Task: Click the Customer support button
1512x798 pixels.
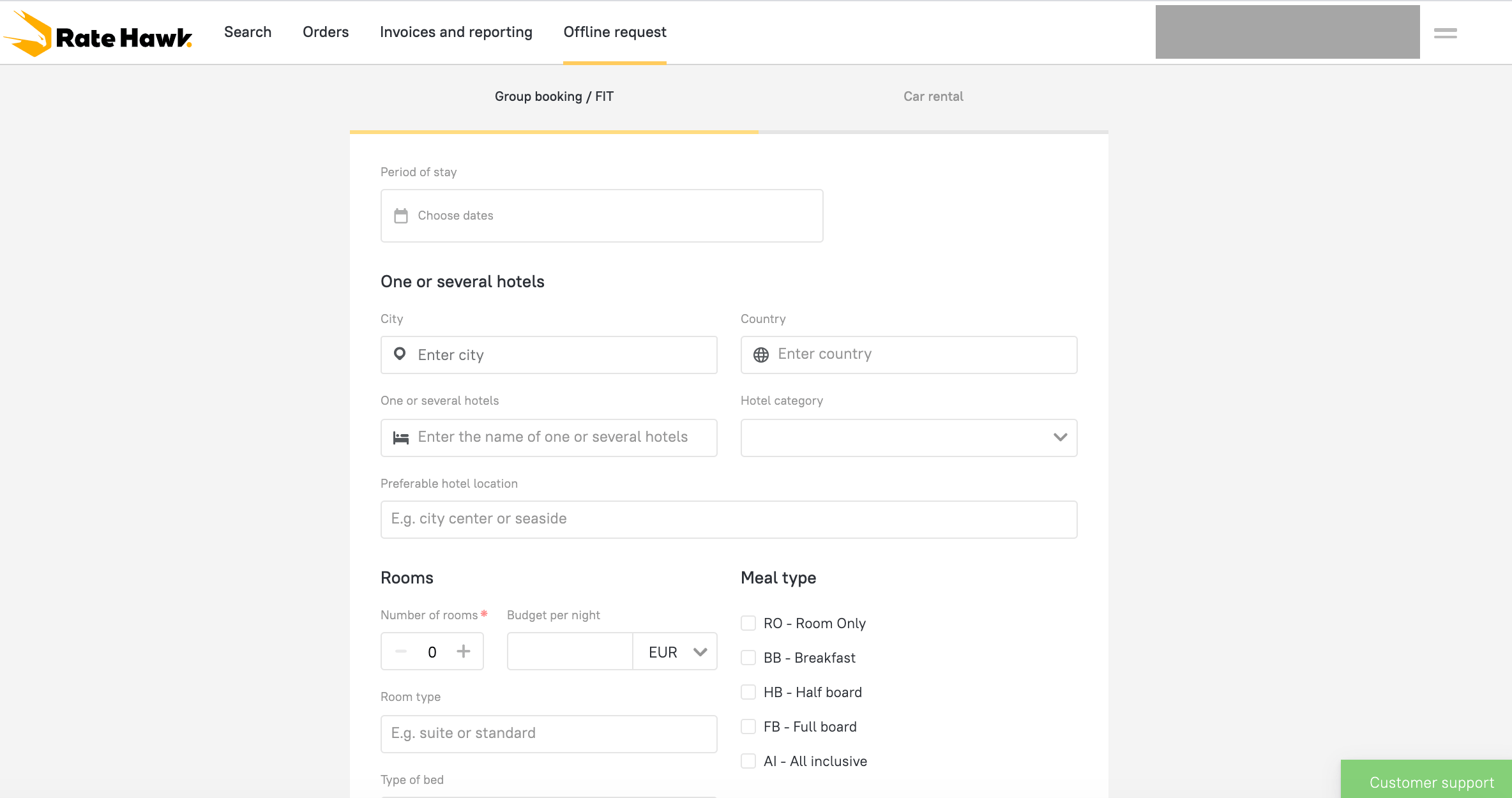Action: point(1431,782)
